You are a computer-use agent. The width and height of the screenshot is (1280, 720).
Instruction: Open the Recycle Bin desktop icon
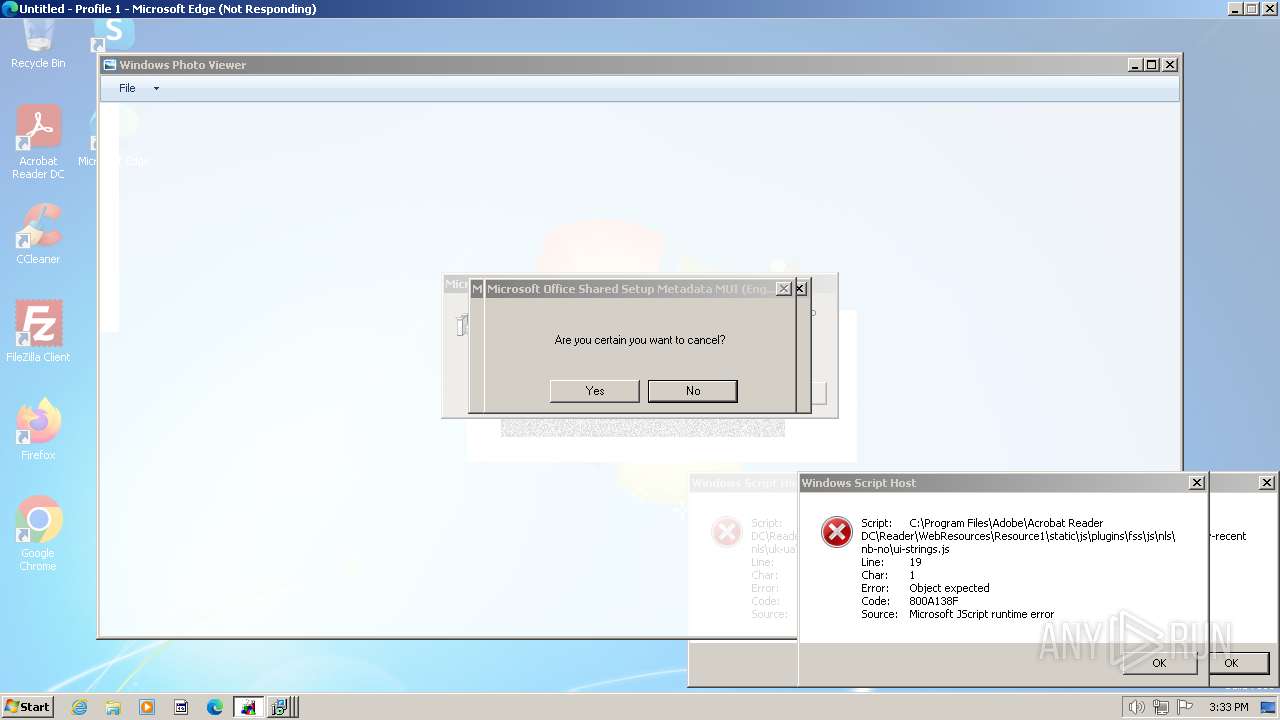38,45
